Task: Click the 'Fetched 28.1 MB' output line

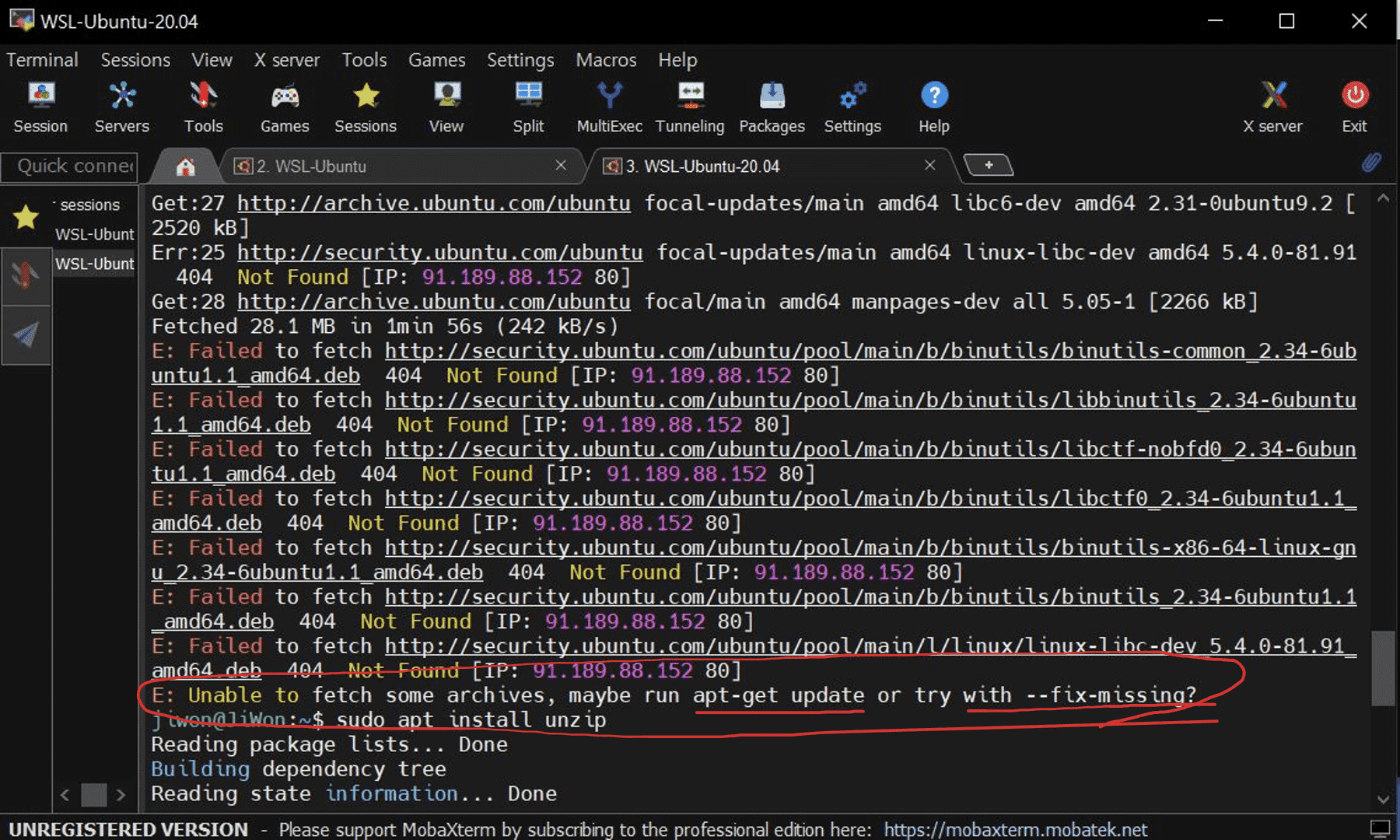Action: click(385, 326)
